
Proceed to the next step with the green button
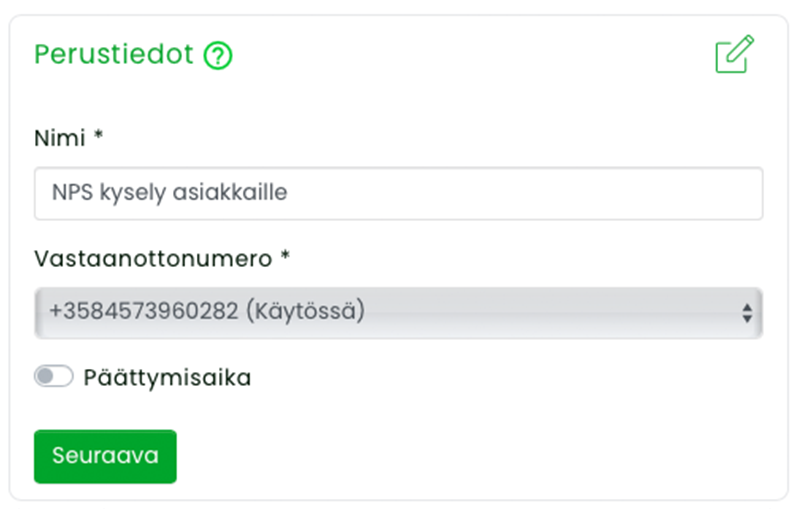[x=105, y=456]
